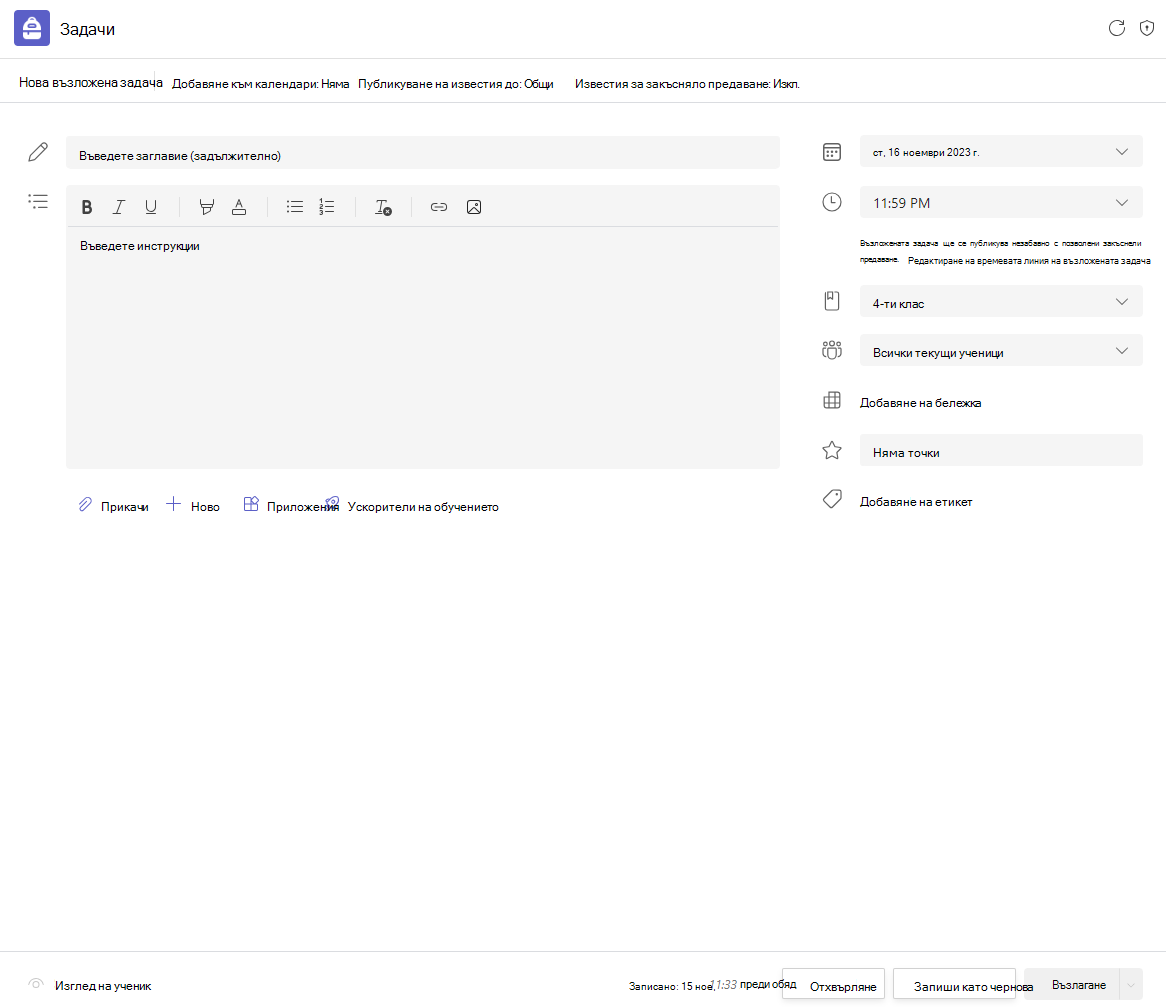1166x1007 pixels.
Task: Click the students group icon
Action: pyautogui.click(x=831, y=350)
